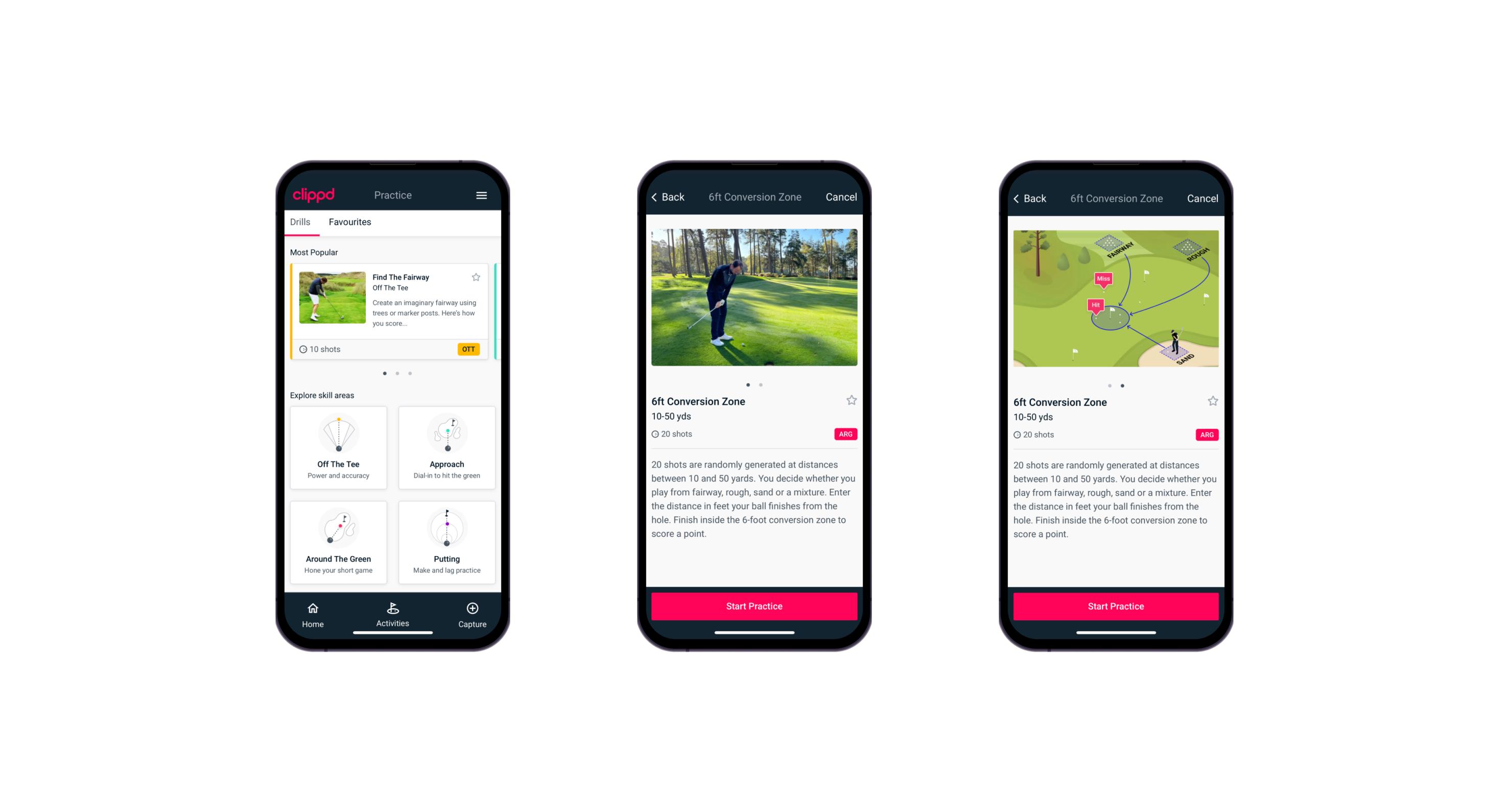Screen dimensions: 1509x812
Task: Tap Start Practice button
Action: click(x=753, y=605)
